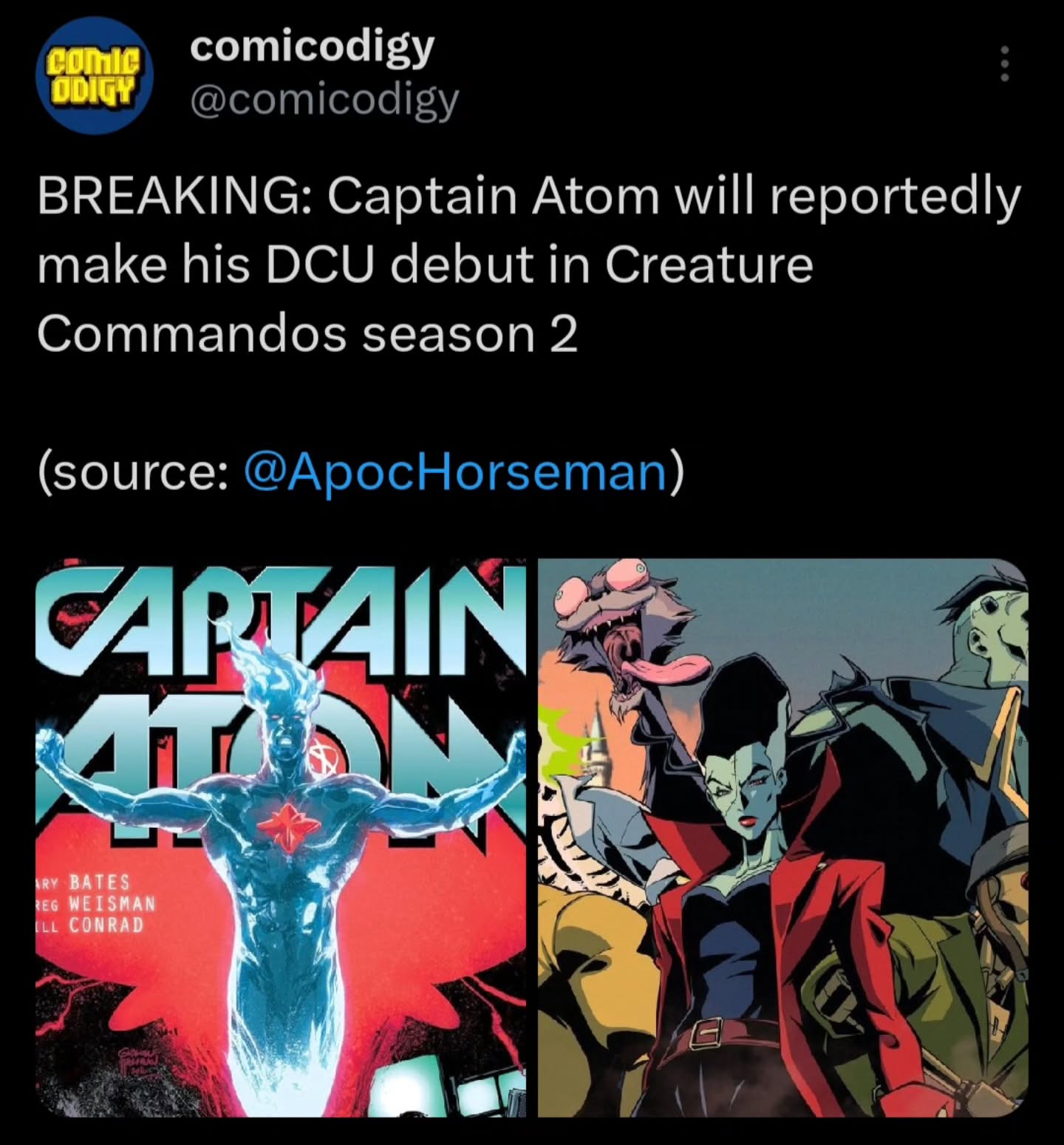Viewport: 1064px width, 1145px height.
Task: Follow the @ApocHorseman source mention
Action: [x=454, y=472]
